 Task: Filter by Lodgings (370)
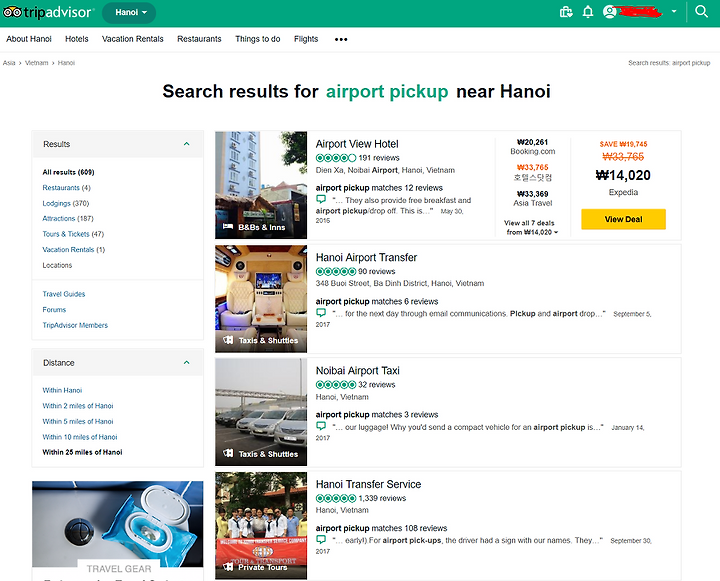65,203
